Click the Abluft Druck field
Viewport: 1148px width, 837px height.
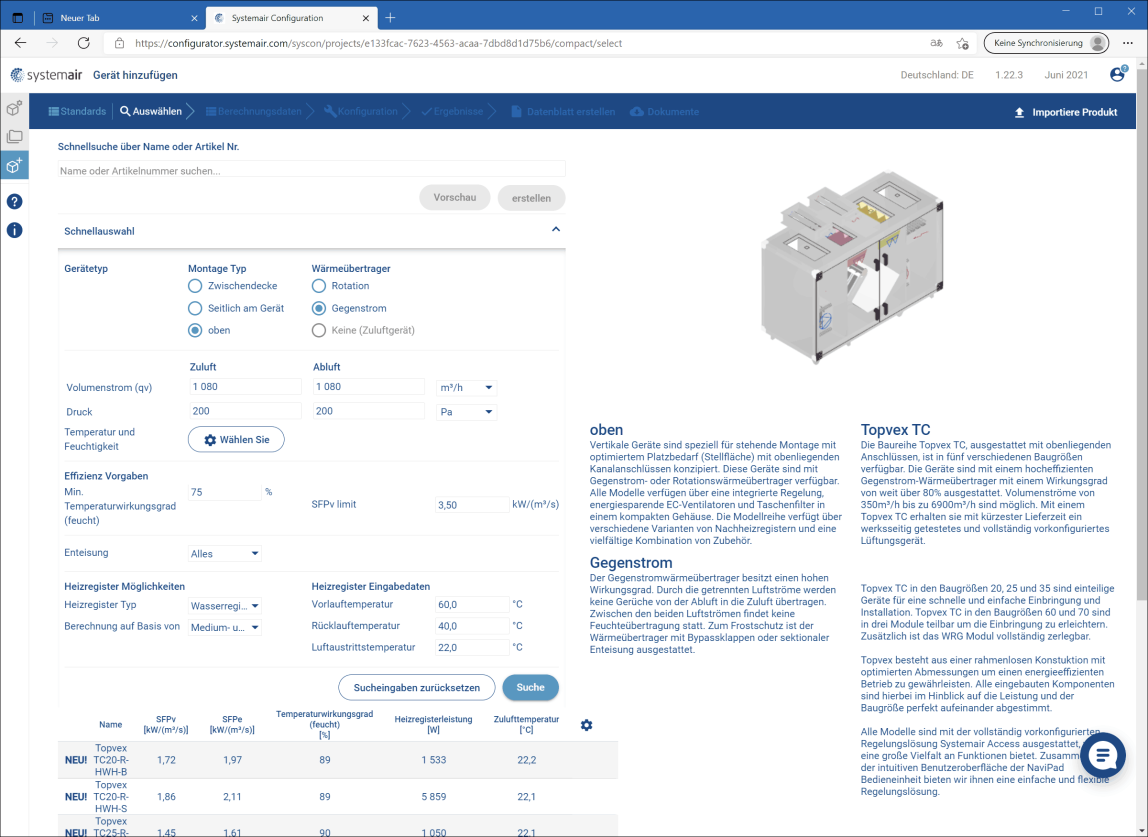click(369, 411)
